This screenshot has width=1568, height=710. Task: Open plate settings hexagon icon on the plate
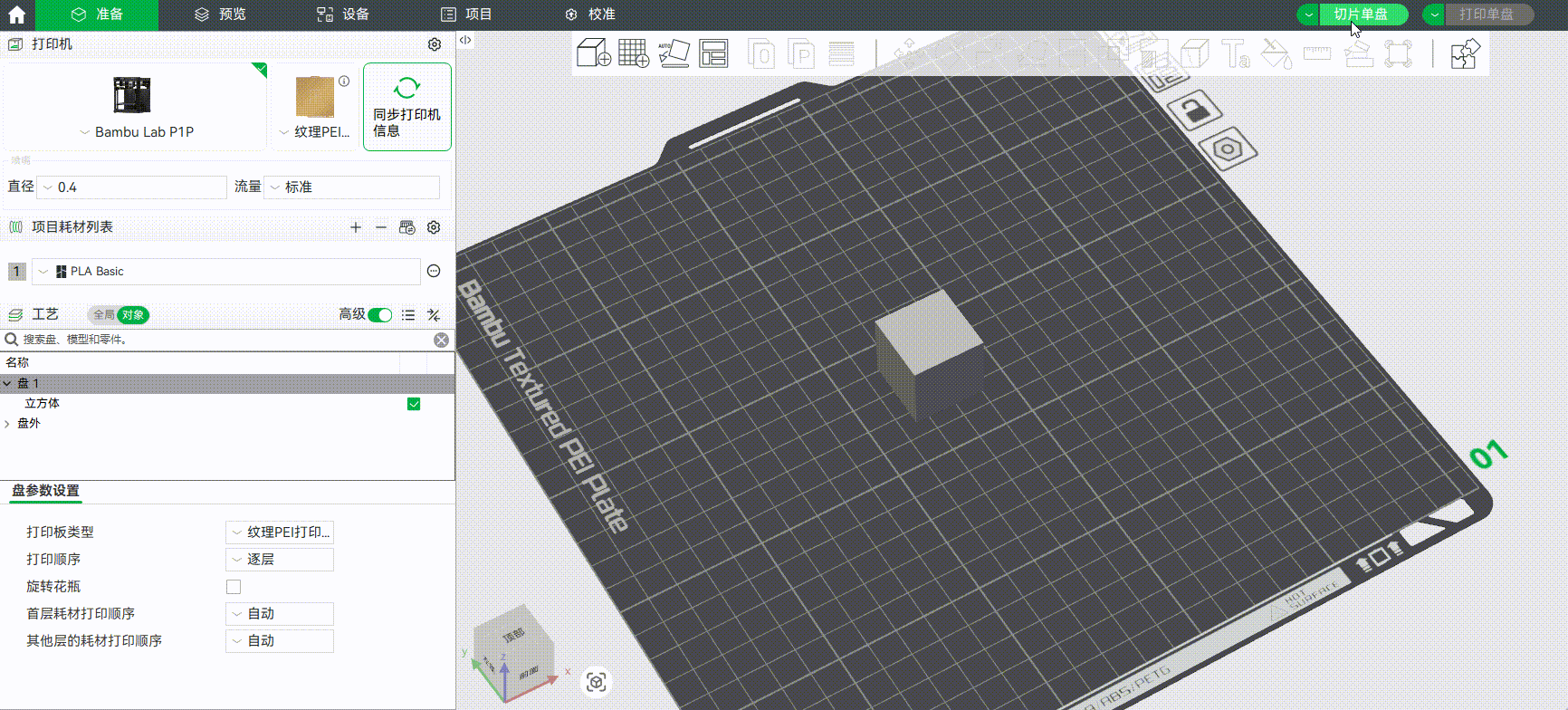pyautogui.click(x=1228, y=149)
